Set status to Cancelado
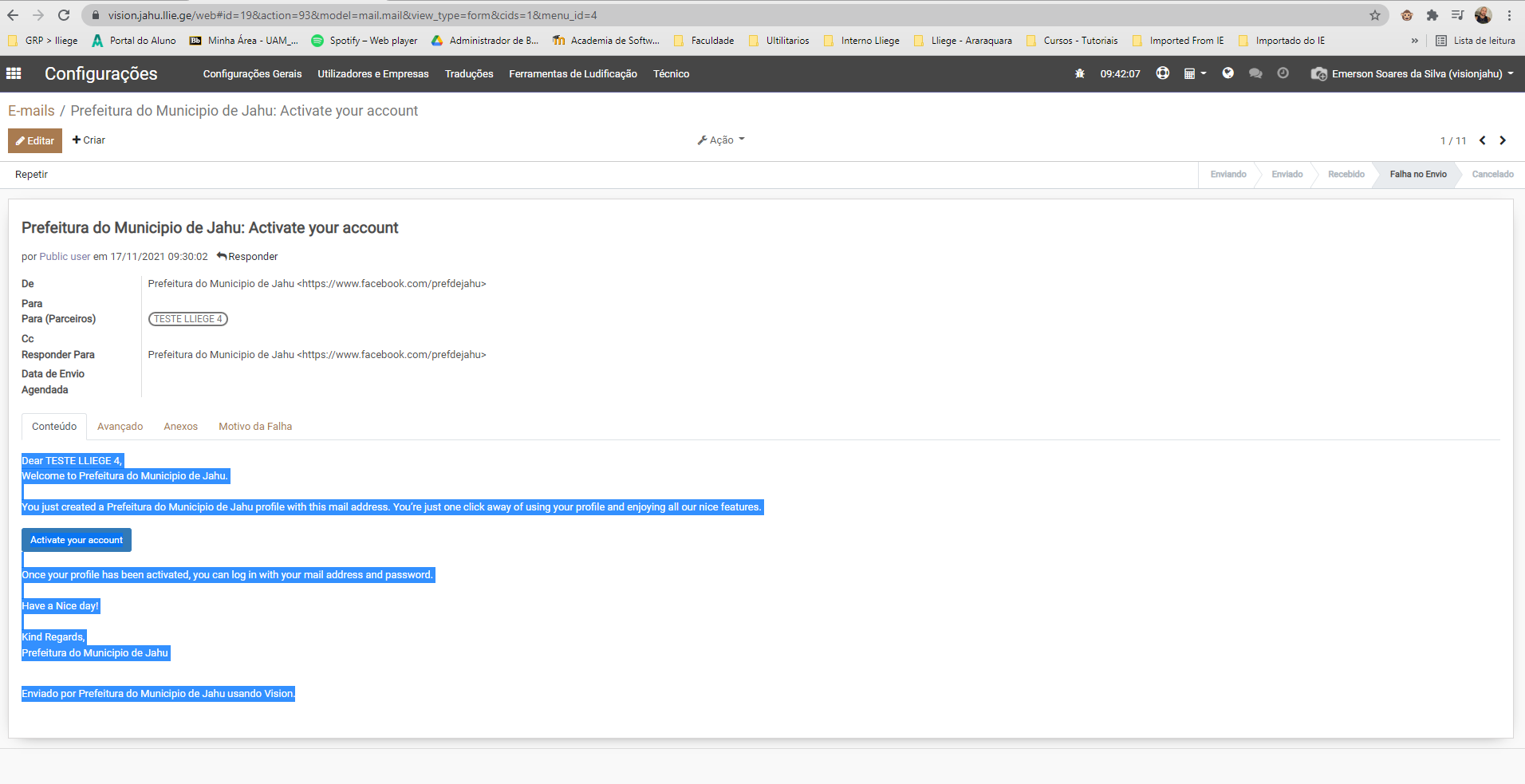Screen dimensions: 1525x784 [x=1492, y=175]
